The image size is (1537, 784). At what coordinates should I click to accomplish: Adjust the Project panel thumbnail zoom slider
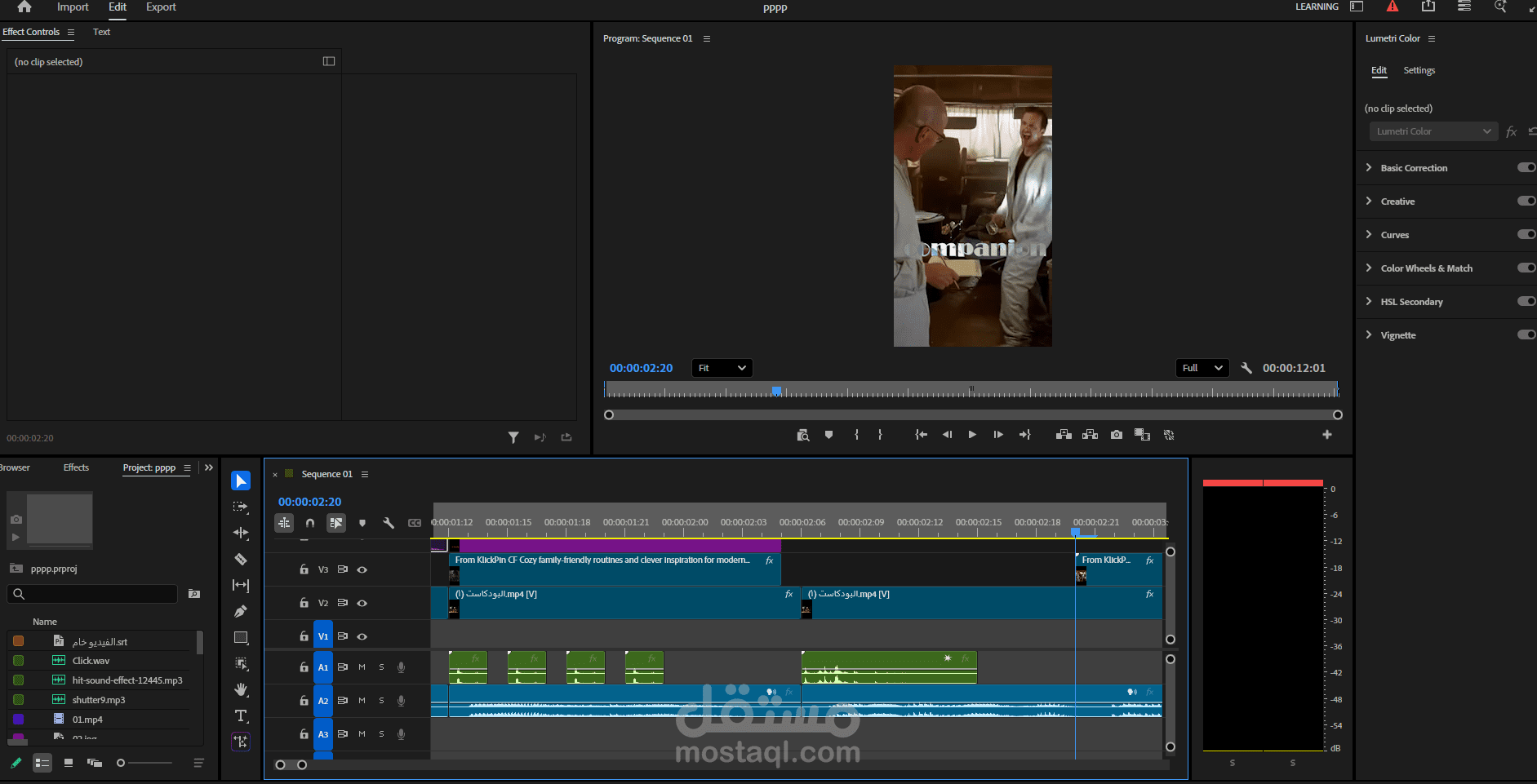tap(121, 763)
